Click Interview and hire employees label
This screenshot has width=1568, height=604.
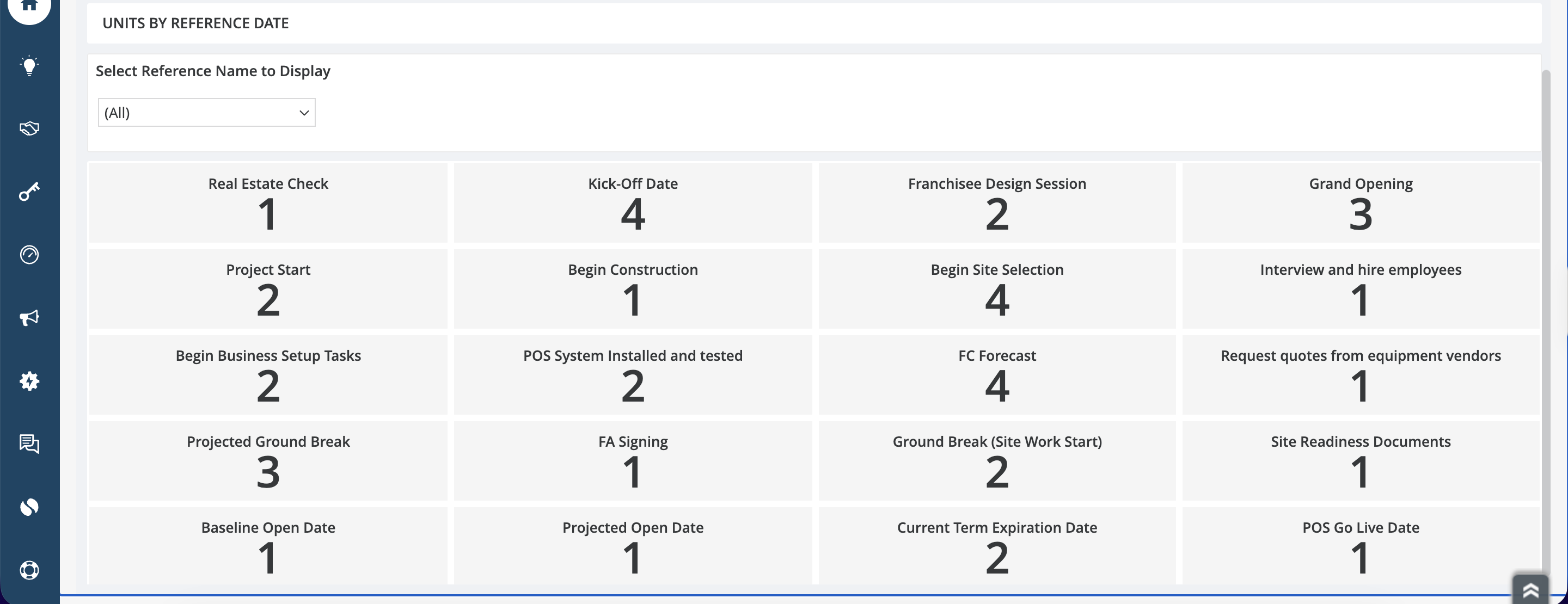coord(1361,269)
